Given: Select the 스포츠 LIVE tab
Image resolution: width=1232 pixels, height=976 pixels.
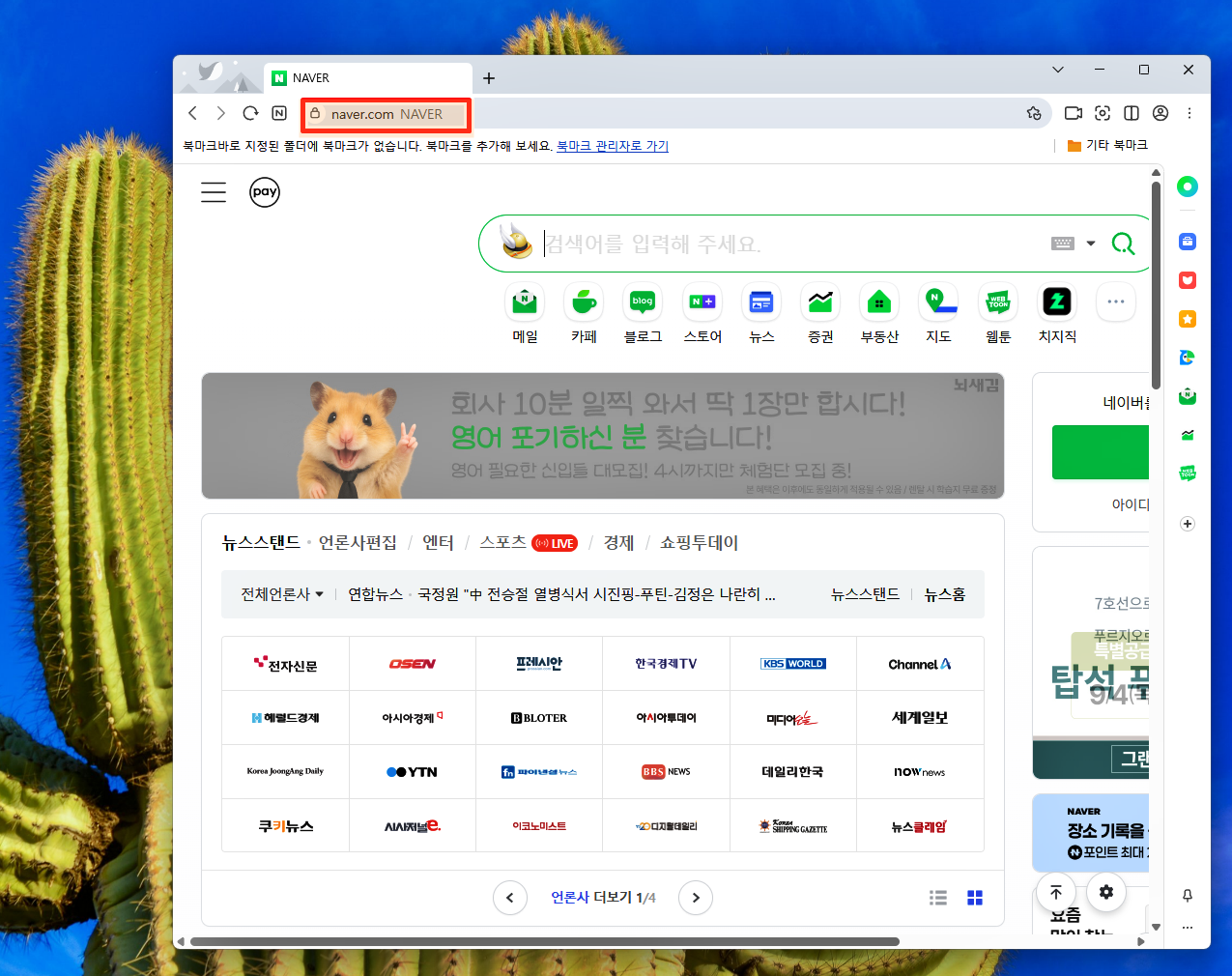Looking at the screenshot, I should pyautogui.click(x=529, y=543).
